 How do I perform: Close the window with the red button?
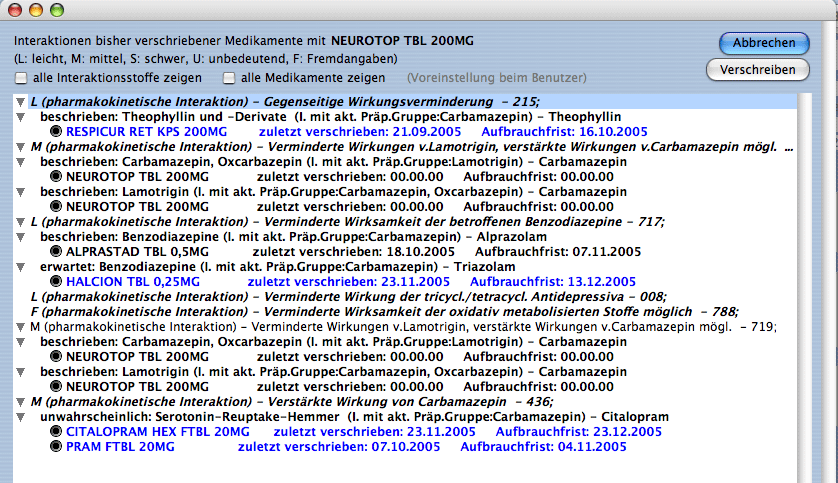click(x=15, y=10)
